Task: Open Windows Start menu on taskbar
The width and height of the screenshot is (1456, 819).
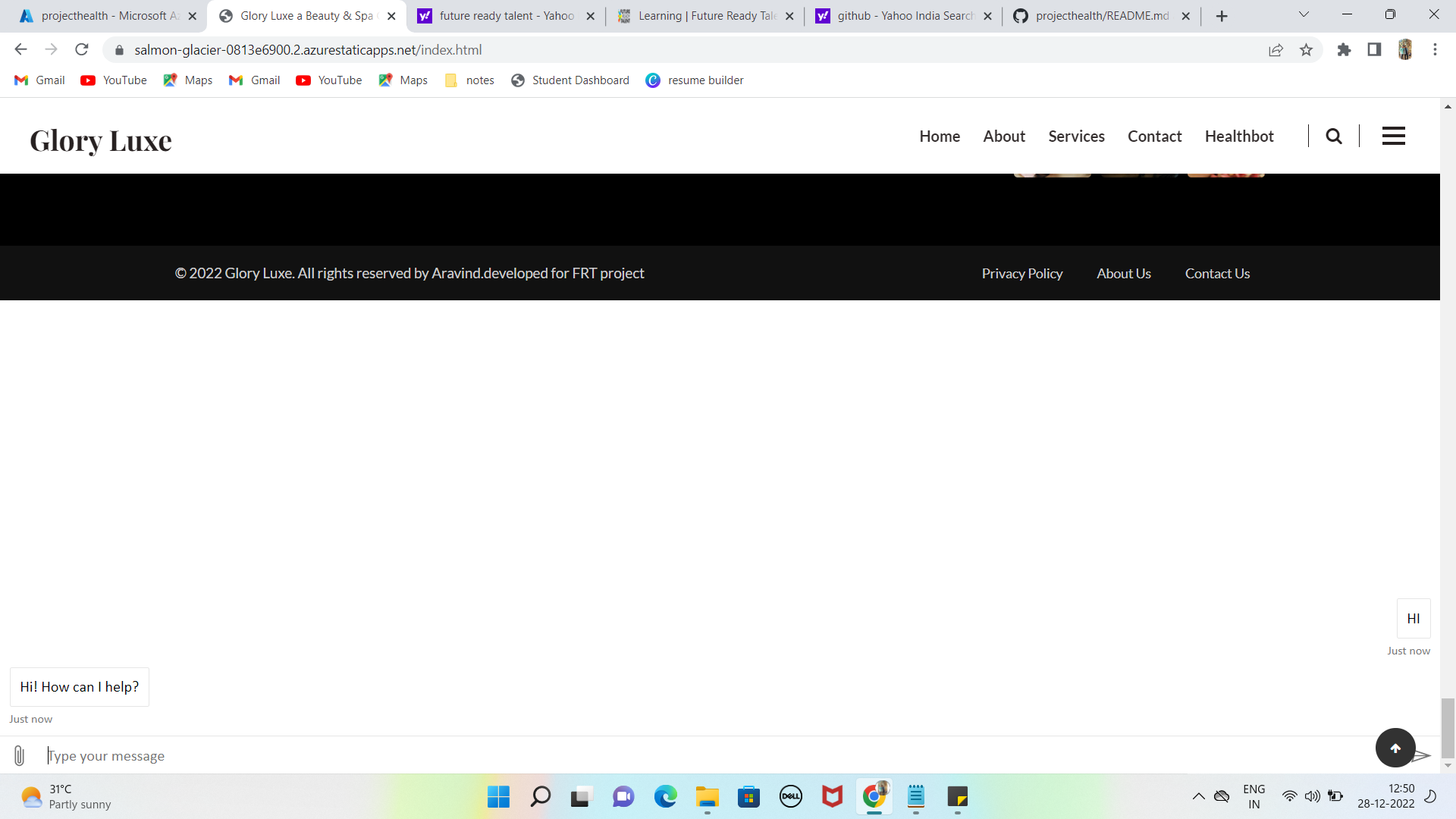Action: tap(498, 797)
